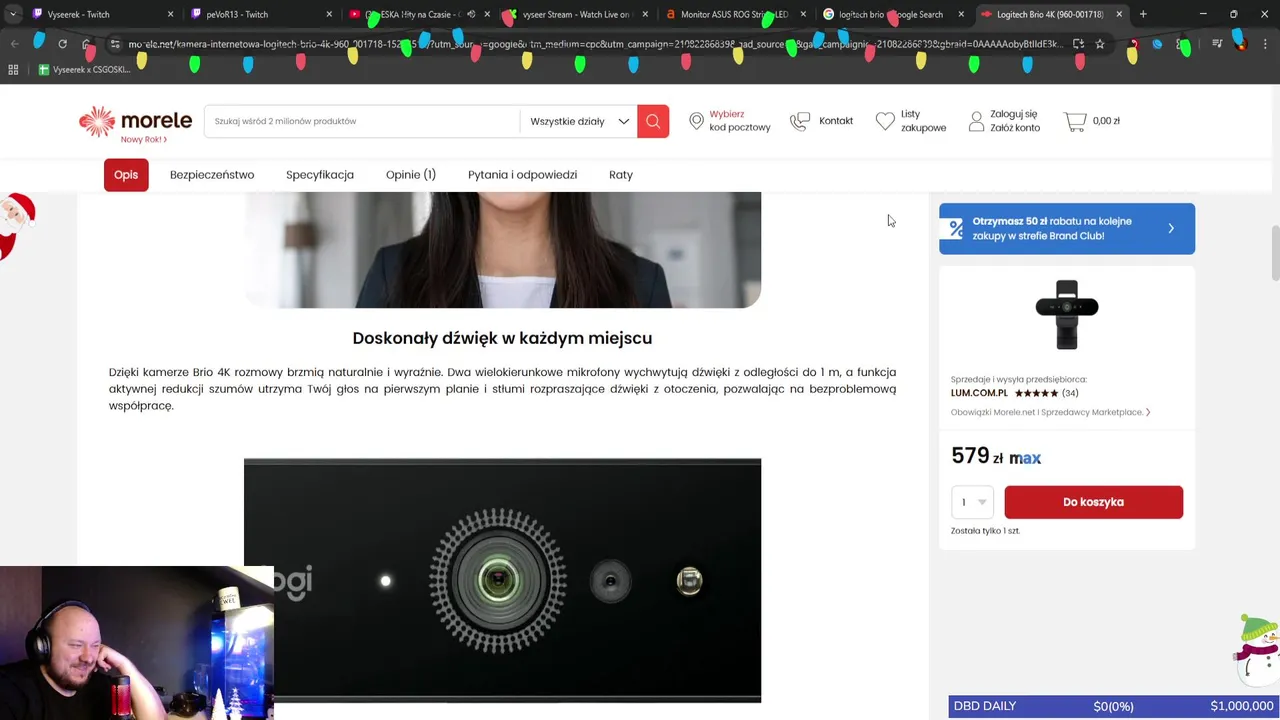Go to the Bezpieczeństwo section
The height and width of the screenshot is (720, 1280).
[212, 175]
